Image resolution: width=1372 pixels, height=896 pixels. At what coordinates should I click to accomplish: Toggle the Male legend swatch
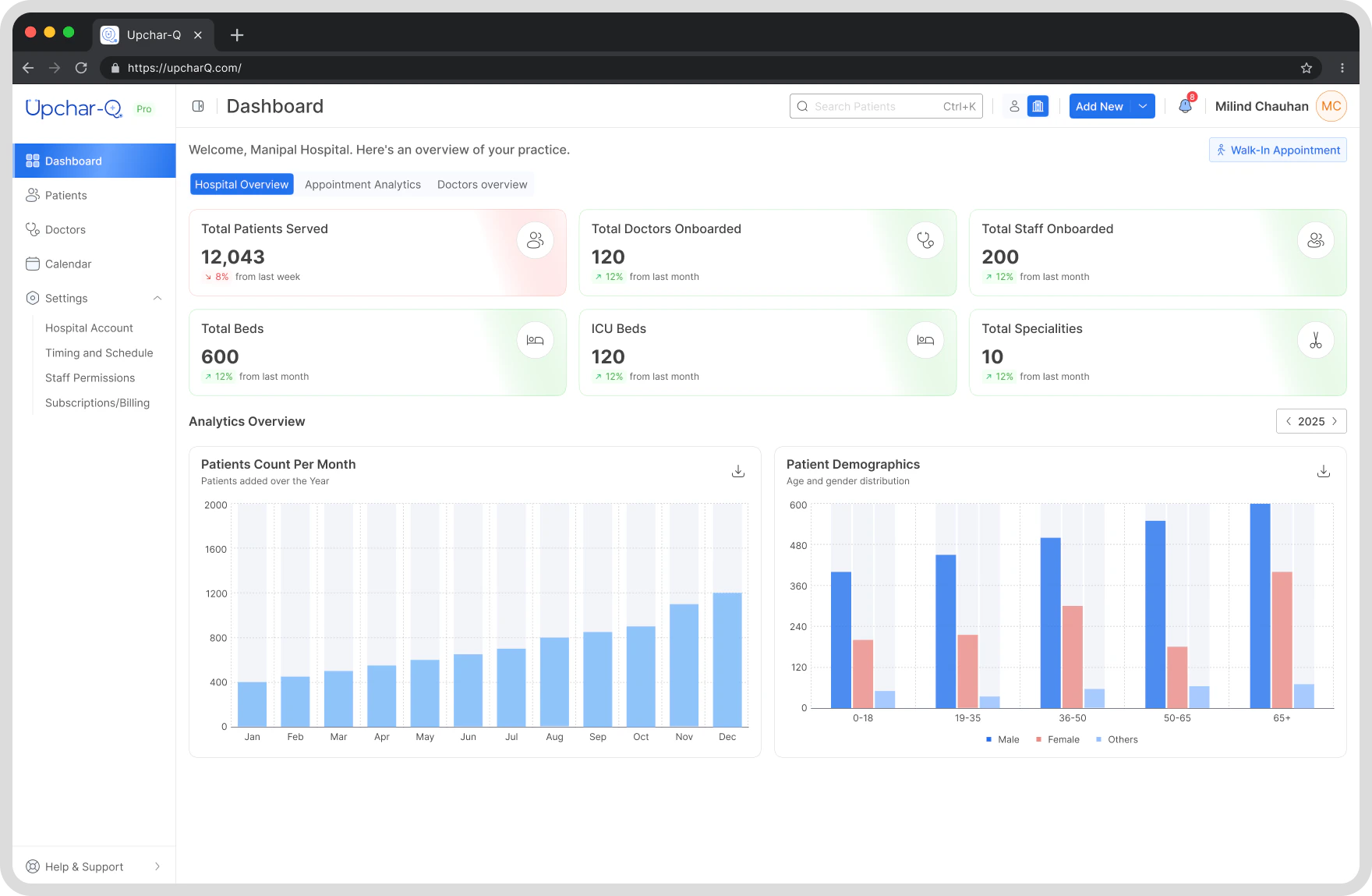pyautogui.click(x=988, y=739)
